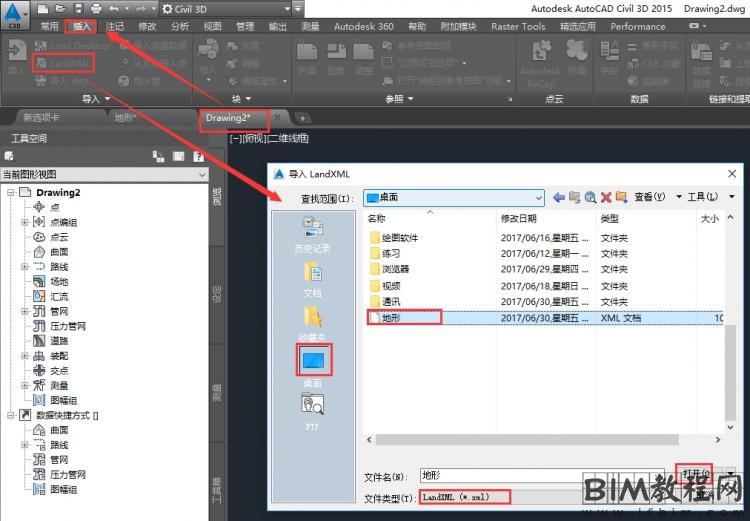Viewport: 750px width, 521px height.
Task: Select the 交点 tree item
Action: [x=59, y=370]
